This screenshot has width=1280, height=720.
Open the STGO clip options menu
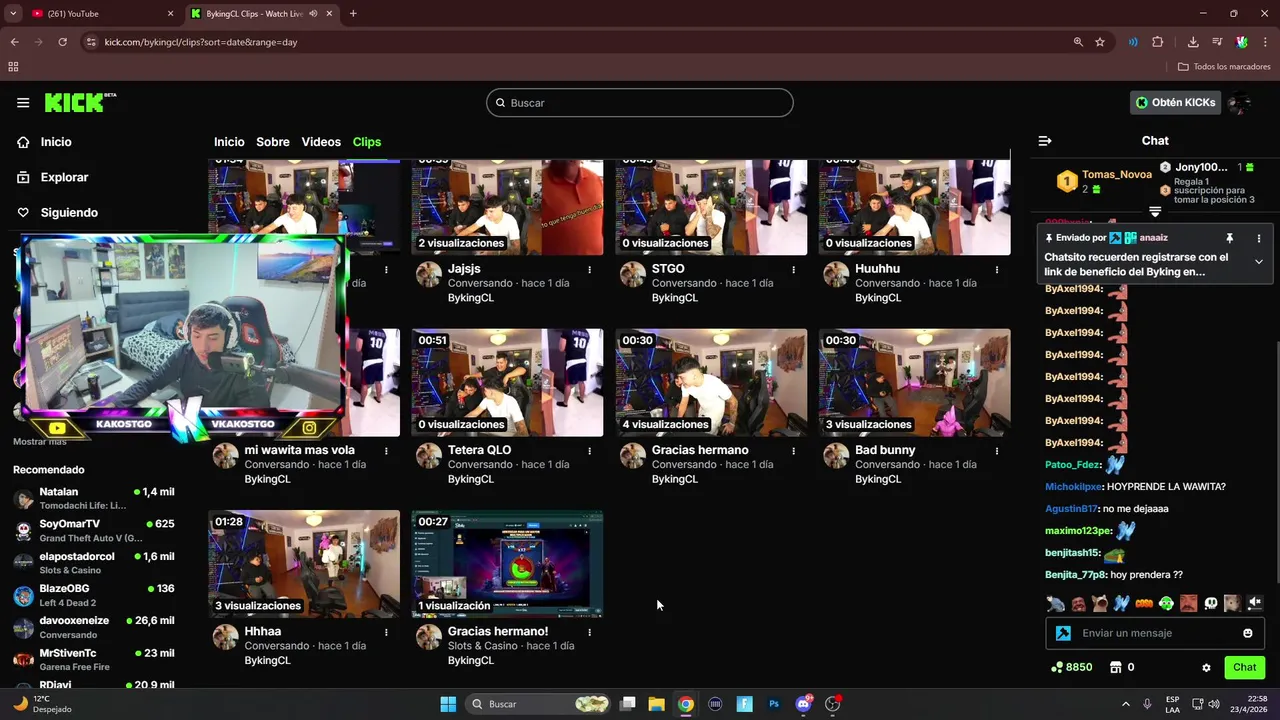point(794,269)
